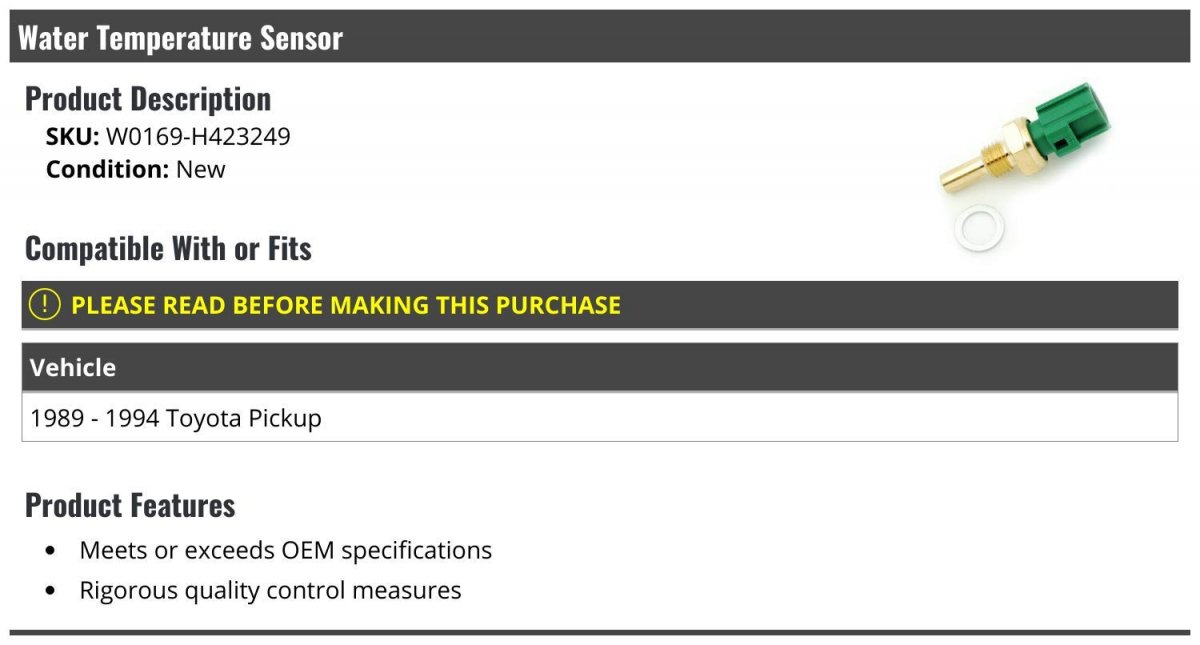1200x645 pixels.
Task: Select the 1989 - 1994 Toyota Pickup row
Action: coord(600,417)
